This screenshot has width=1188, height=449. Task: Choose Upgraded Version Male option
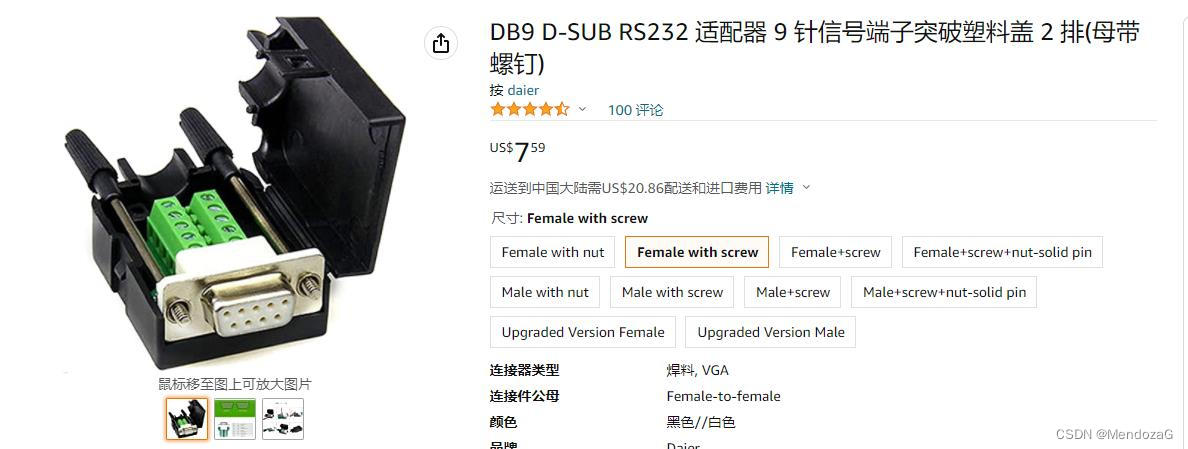771,332
